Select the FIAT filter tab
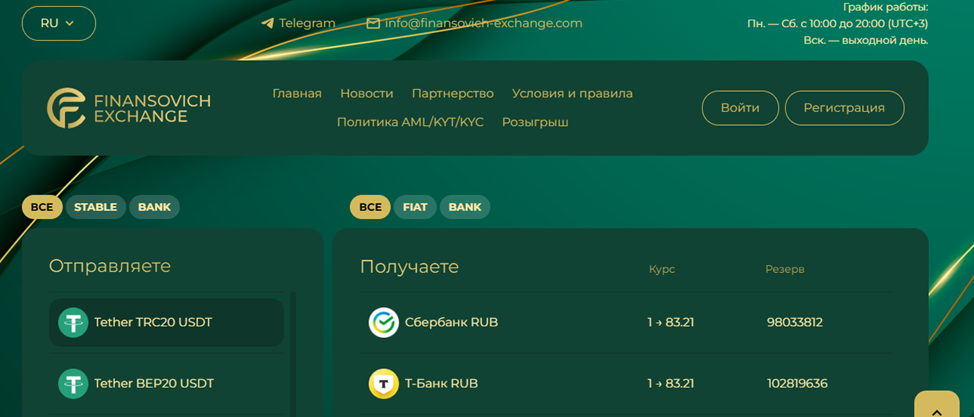974x417 pixels. (x=415, y=207)
